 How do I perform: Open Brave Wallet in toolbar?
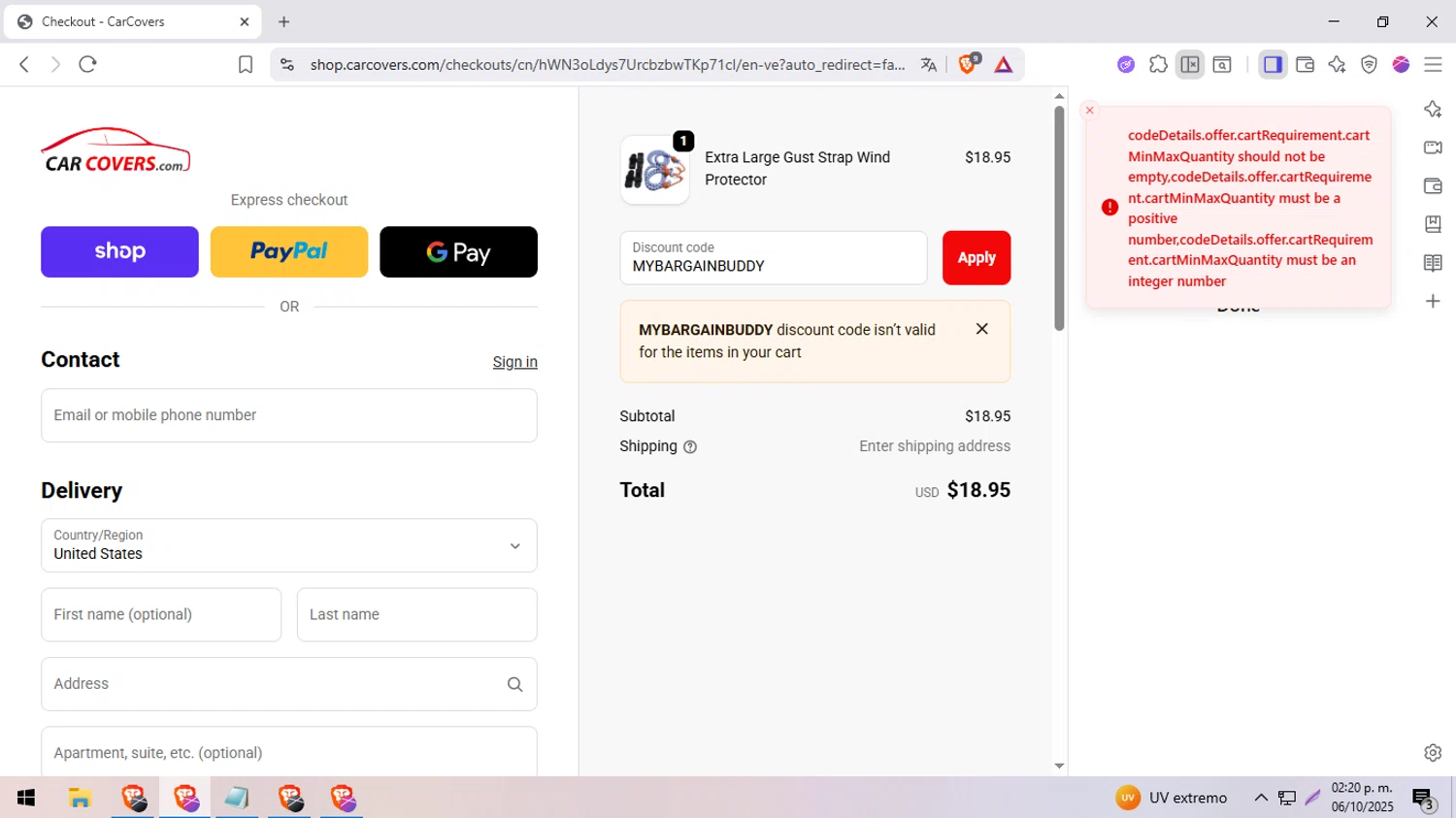point(1305,64)
